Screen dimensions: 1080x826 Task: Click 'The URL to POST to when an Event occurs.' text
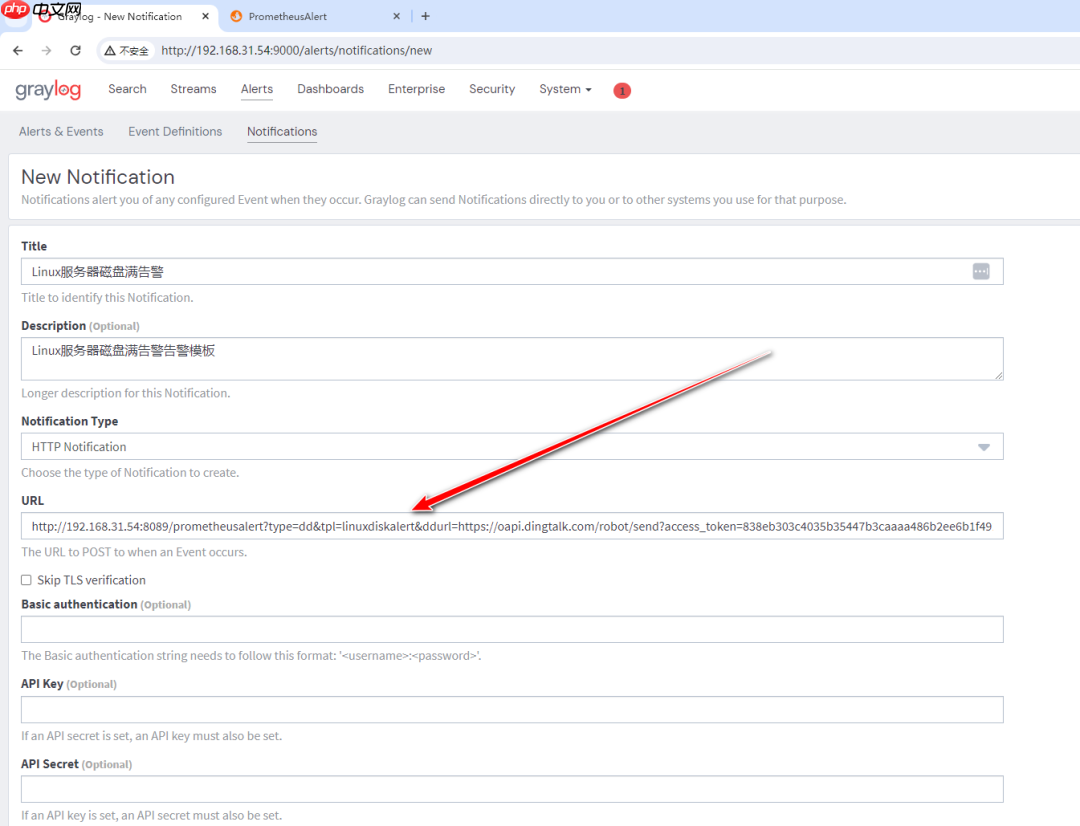pos(134,552)
